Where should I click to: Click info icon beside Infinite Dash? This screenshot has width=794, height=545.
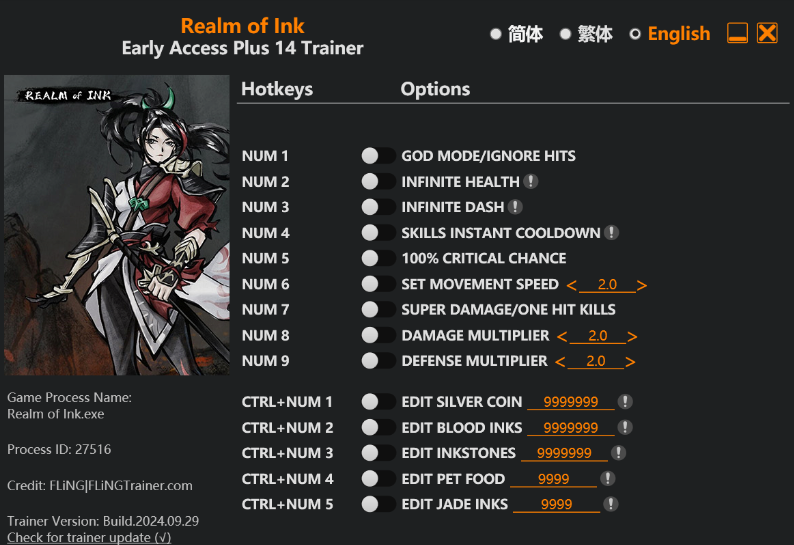[515, 207]
